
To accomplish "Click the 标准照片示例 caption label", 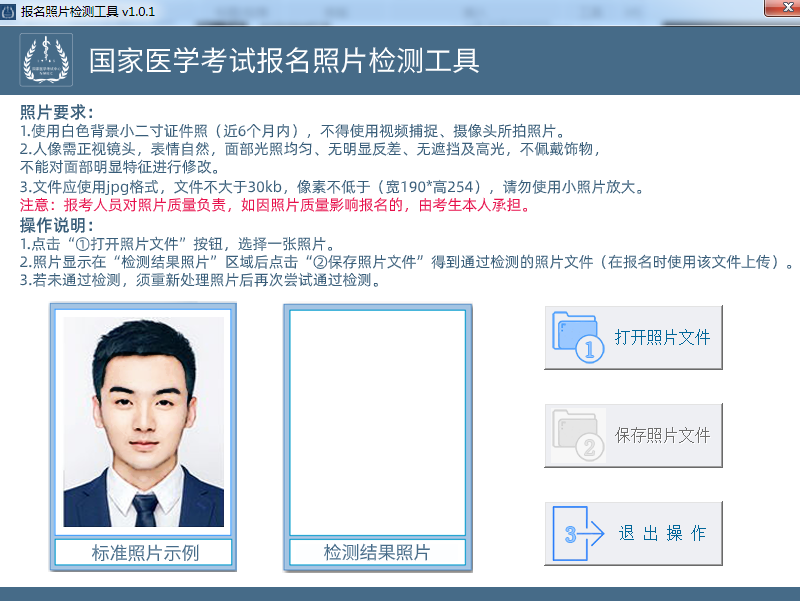I will coord(145,552).
